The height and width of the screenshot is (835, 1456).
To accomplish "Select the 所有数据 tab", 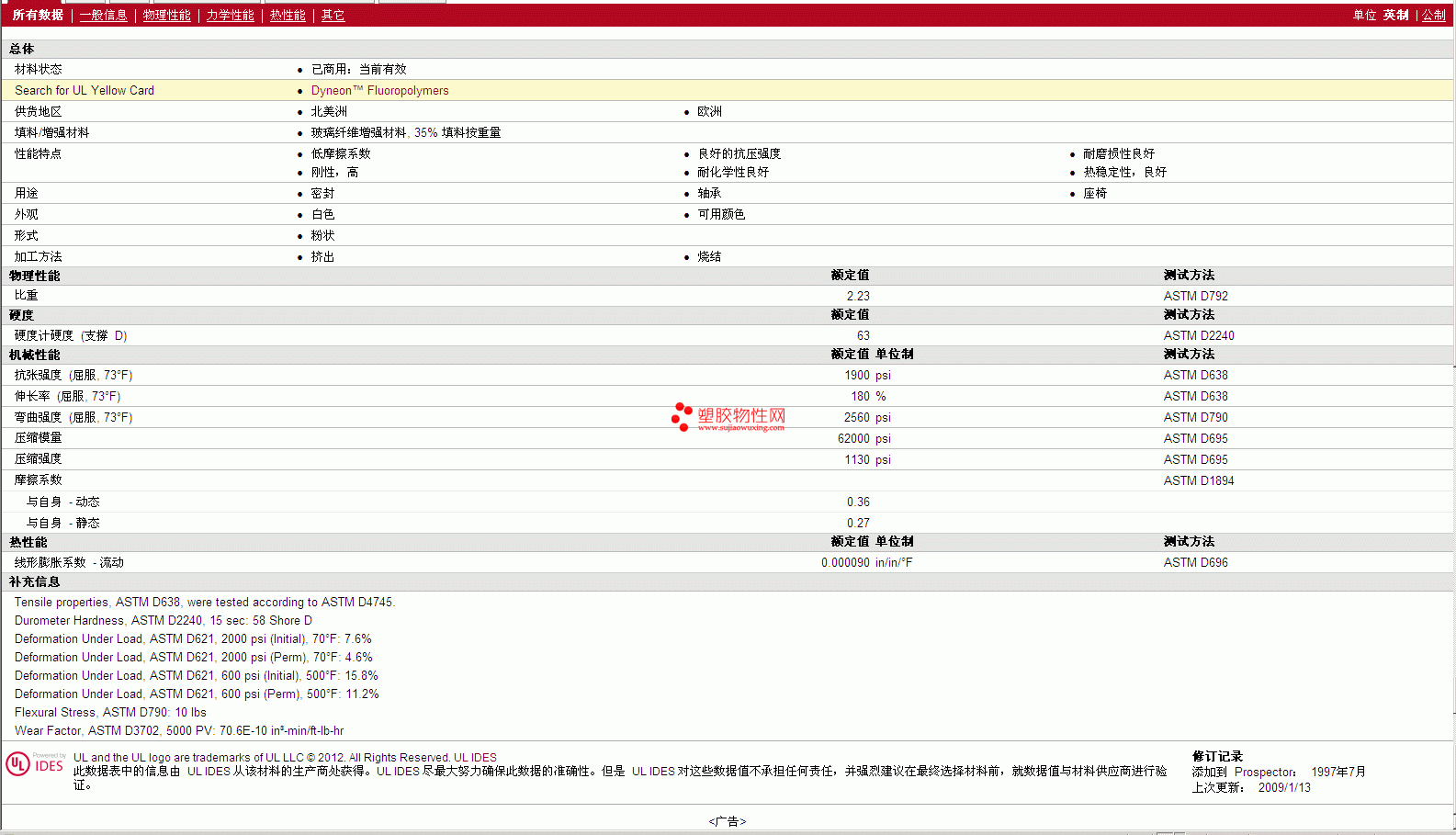I will click(38, 16).
